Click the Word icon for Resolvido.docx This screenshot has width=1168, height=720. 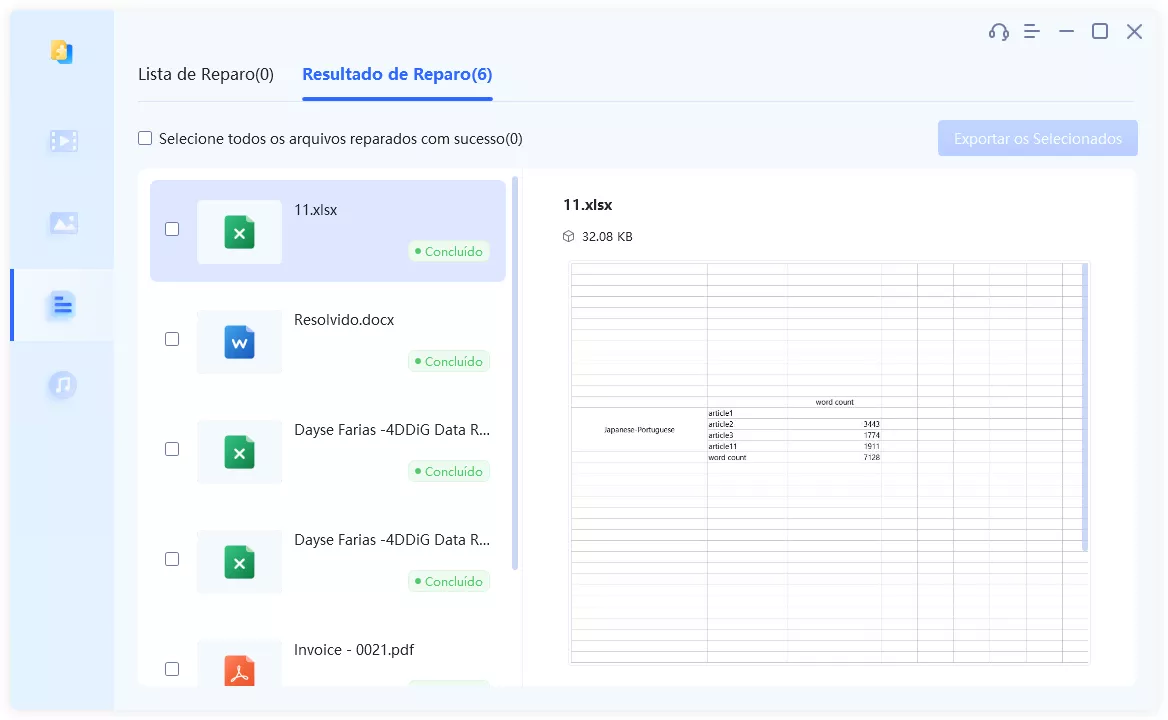pyautogui.click(x=239, y=342)
